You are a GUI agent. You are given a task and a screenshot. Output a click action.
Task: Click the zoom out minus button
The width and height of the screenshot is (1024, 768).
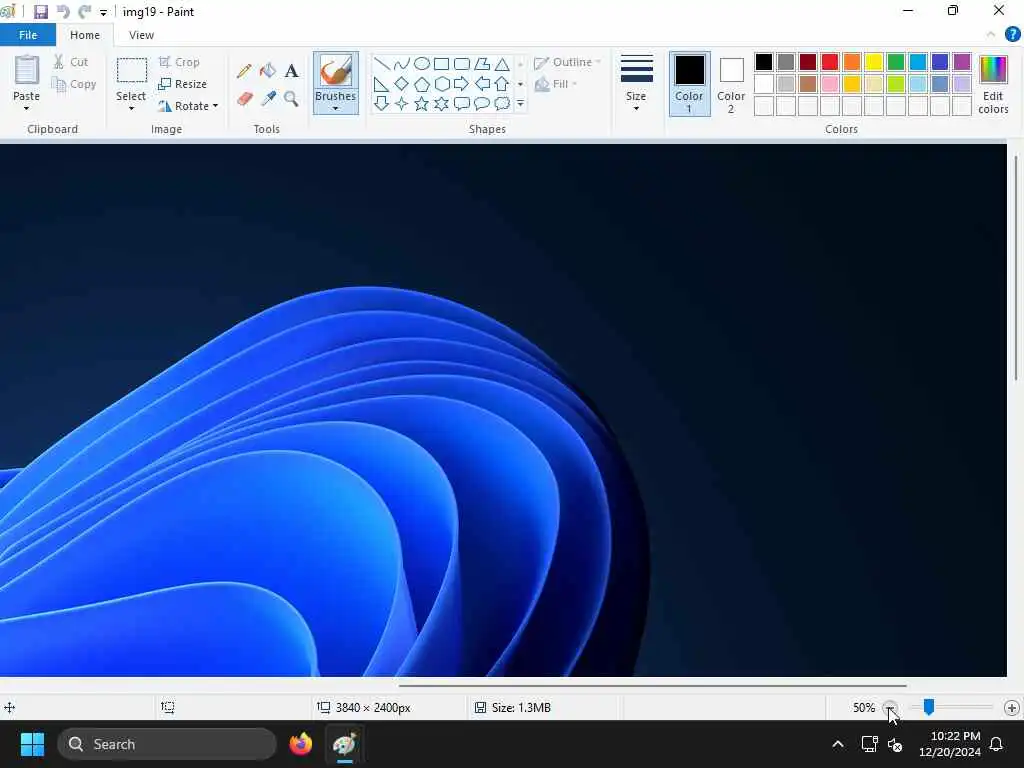point(889,707)
